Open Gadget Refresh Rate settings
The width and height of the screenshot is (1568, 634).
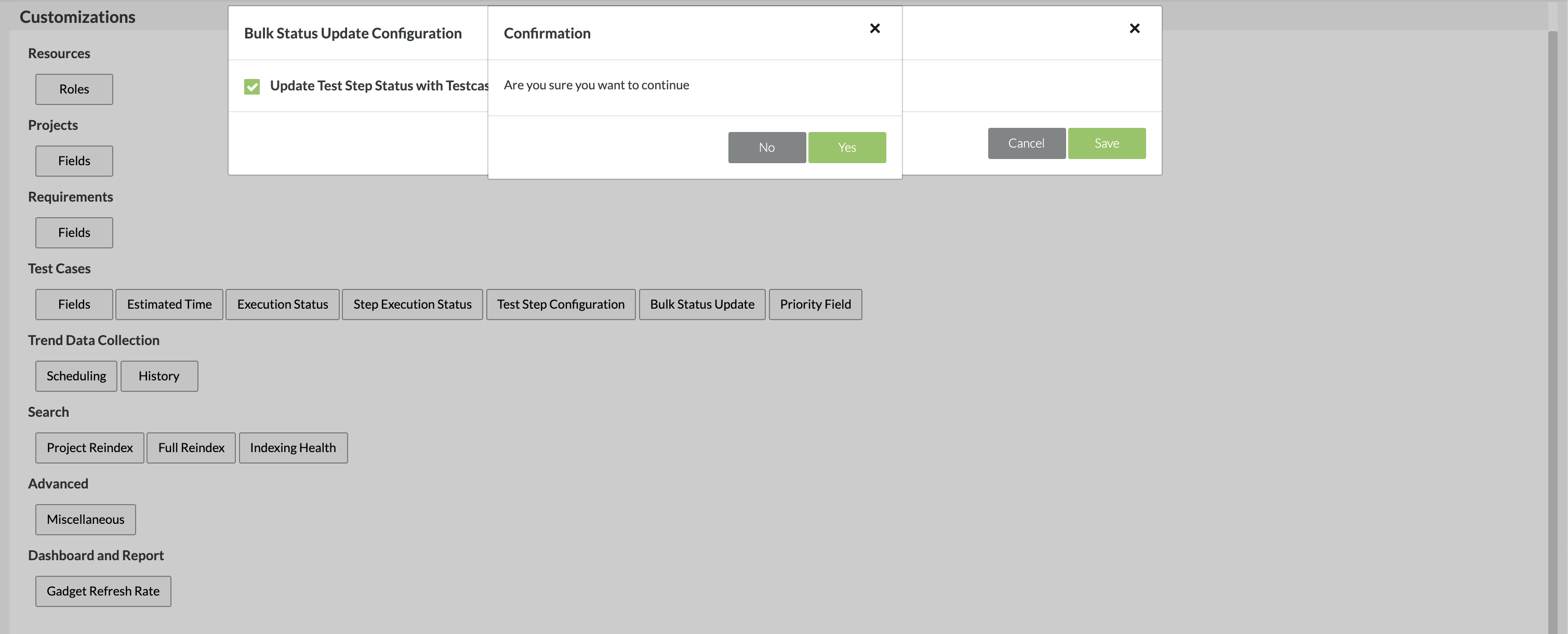(x=103, y=591)
